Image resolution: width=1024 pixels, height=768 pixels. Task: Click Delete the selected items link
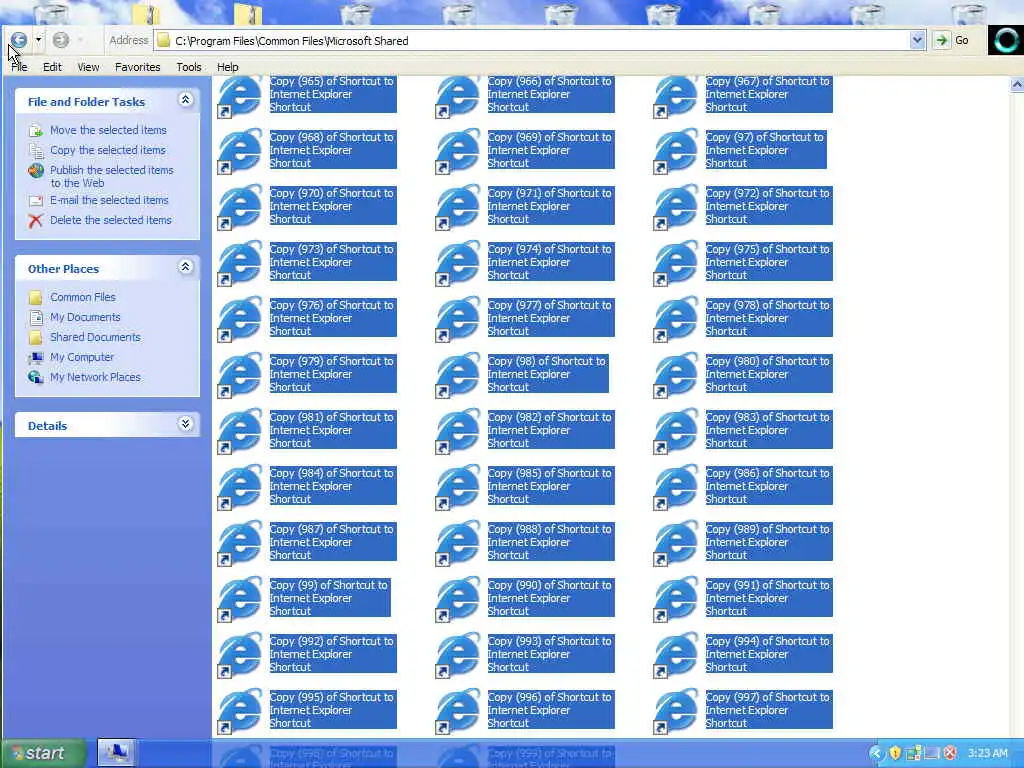point(110,220)
